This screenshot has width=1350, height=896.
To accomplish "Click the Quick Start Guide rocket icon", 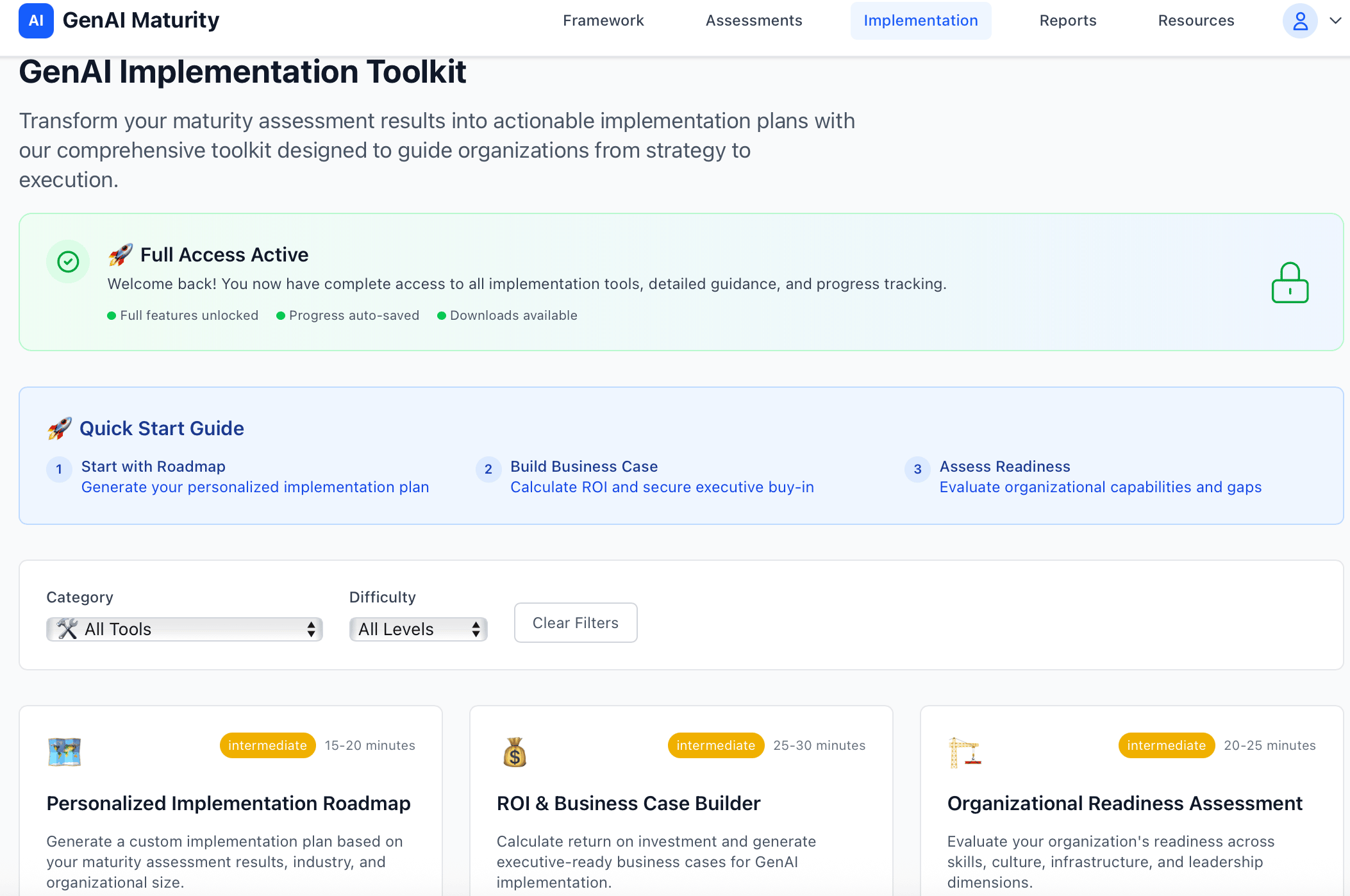I will tap(60, 428).
